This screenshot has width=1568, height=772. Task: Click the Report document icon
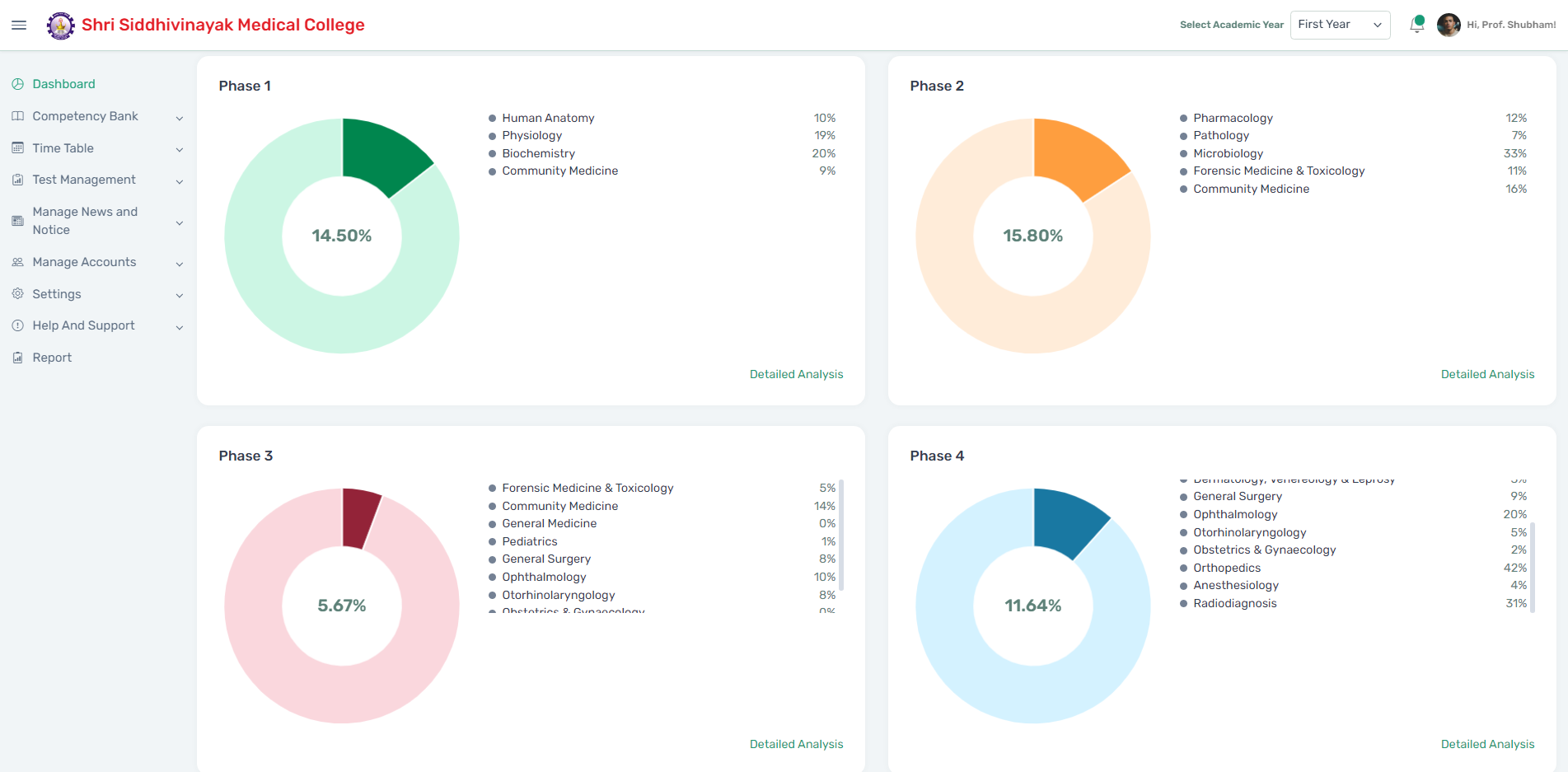17,357
